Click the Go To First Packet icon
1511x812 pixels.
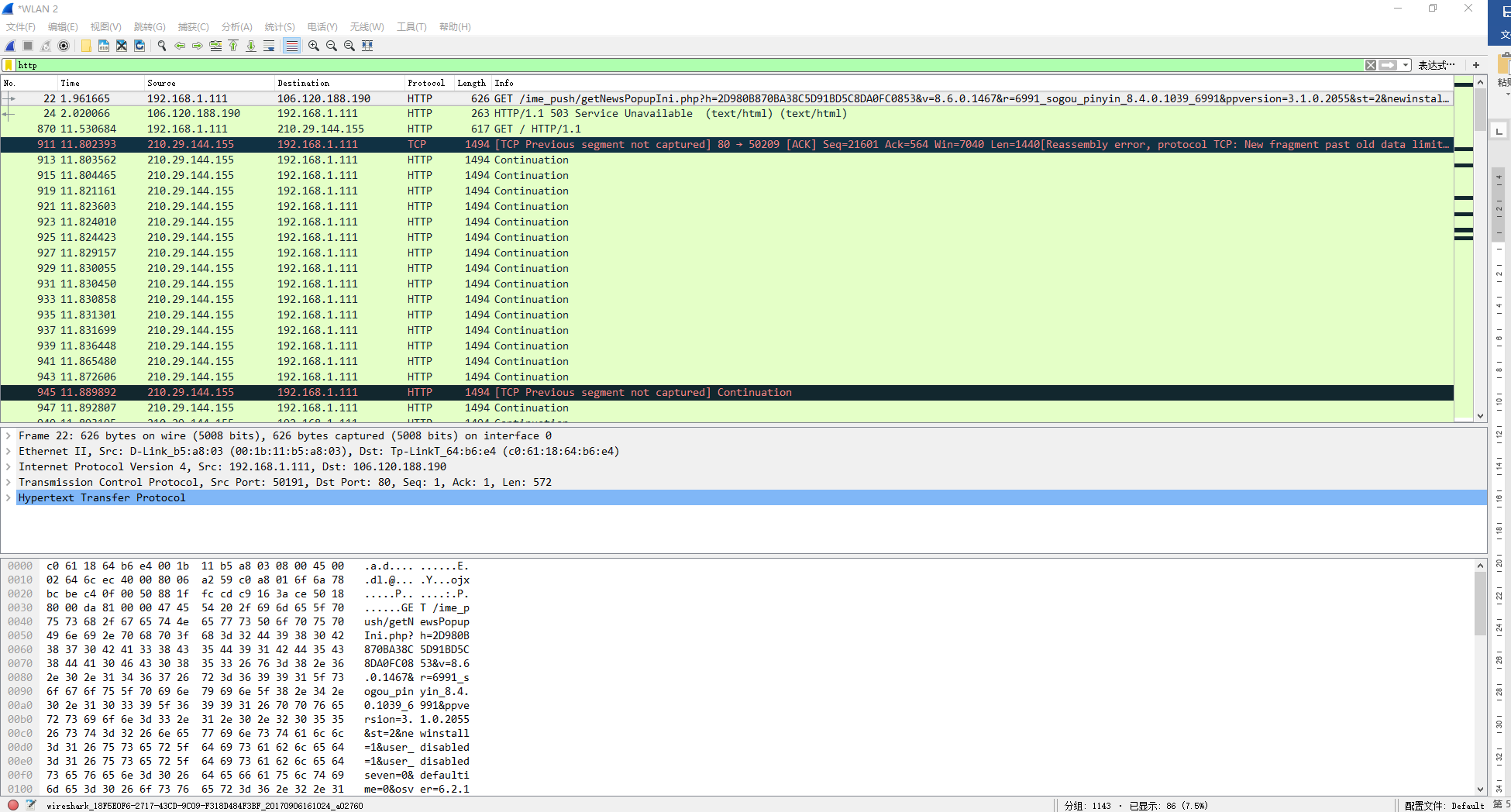point(233,46)
